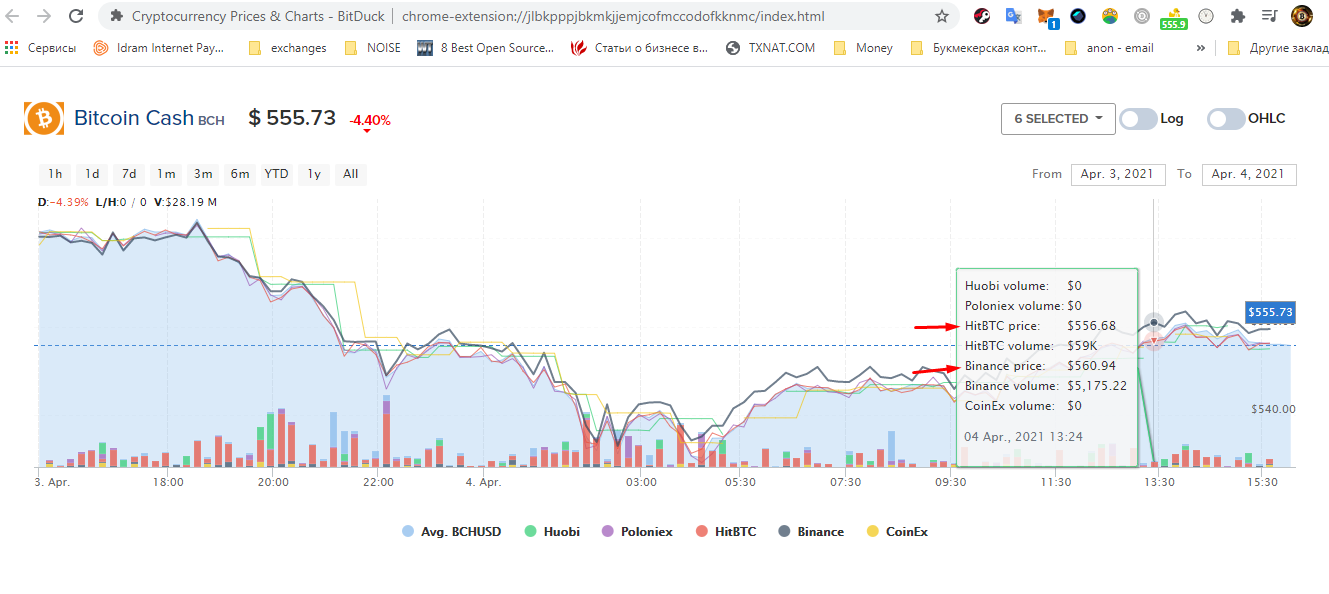Enable the Log scale toggle
The image size is (1329, 594).
tap(1138, 119)
